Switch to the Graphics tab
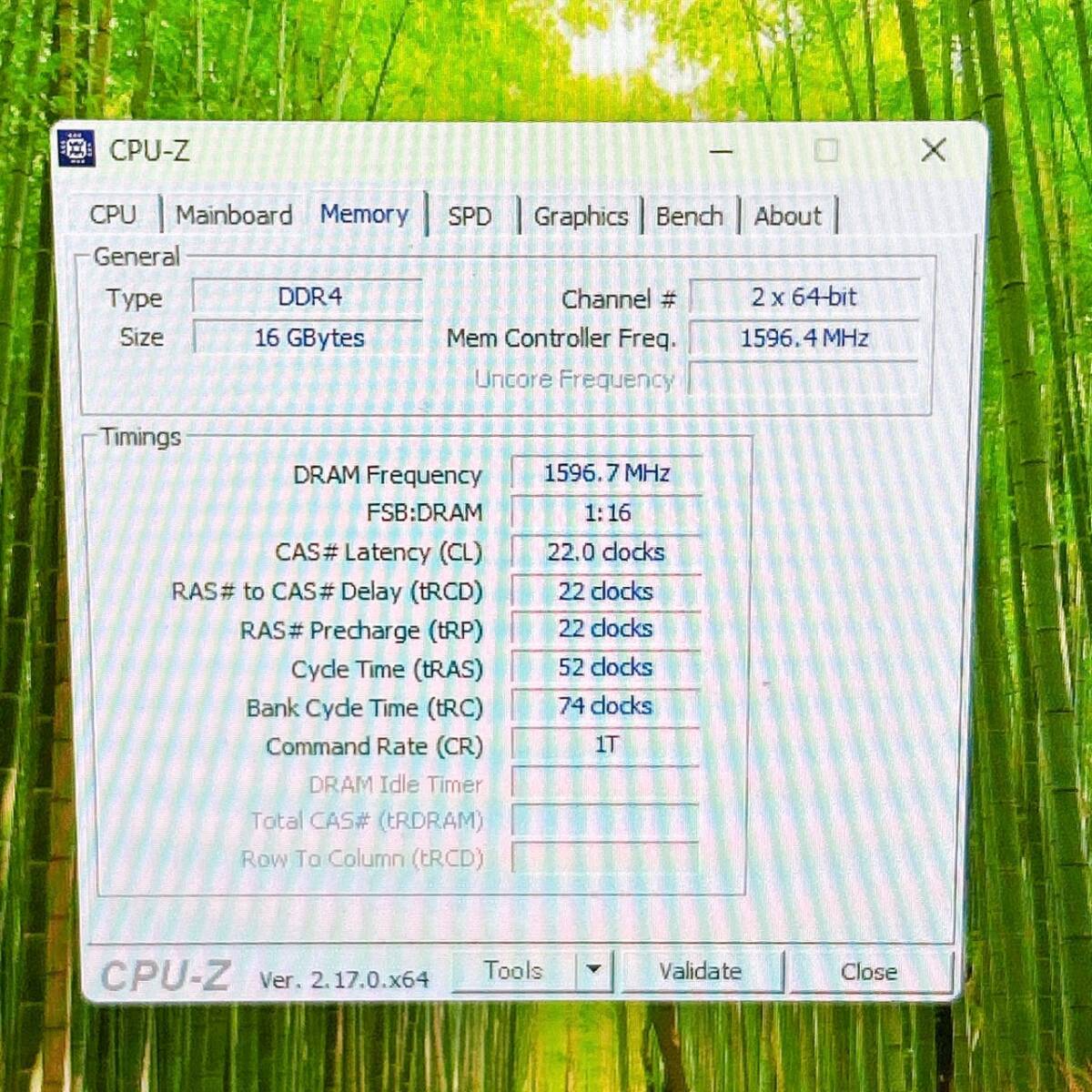The height and width of the screenshot is (1092, 1092). pyautogui.click(x=581, y=217)
